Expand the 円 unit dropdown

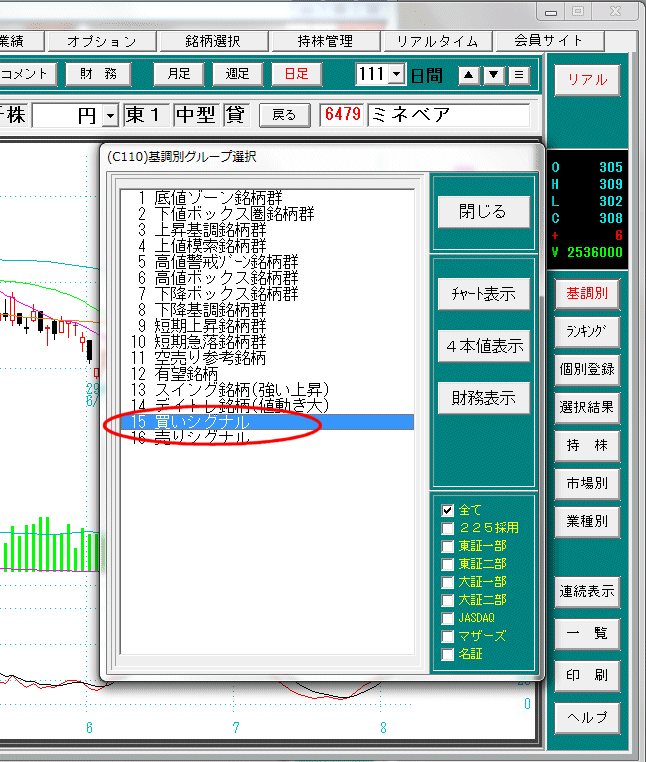pos(110,115)
